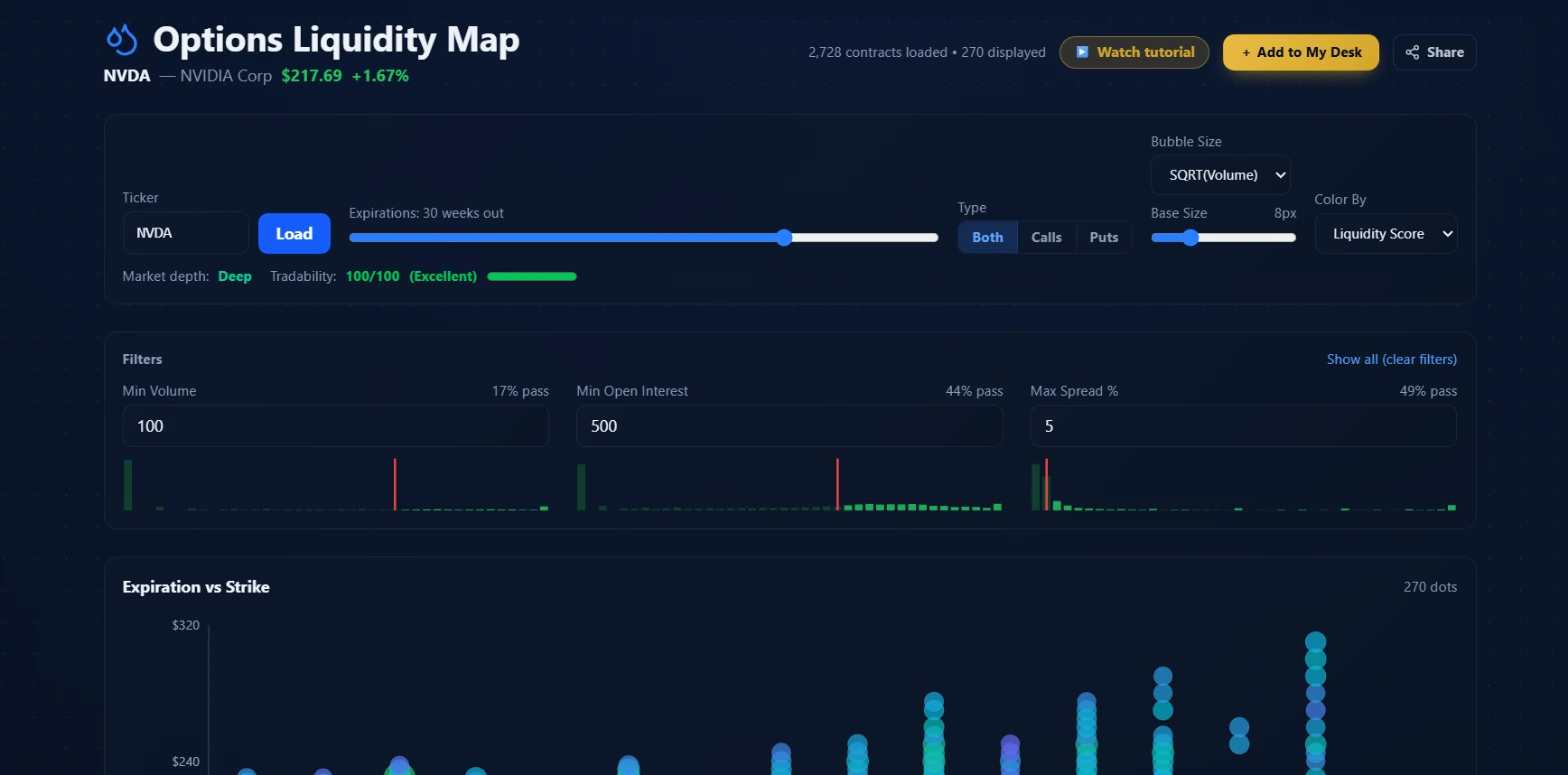Click the Expiration vs Strike heading
This screenshot has height=775, width=1568.
coord(196,587)
